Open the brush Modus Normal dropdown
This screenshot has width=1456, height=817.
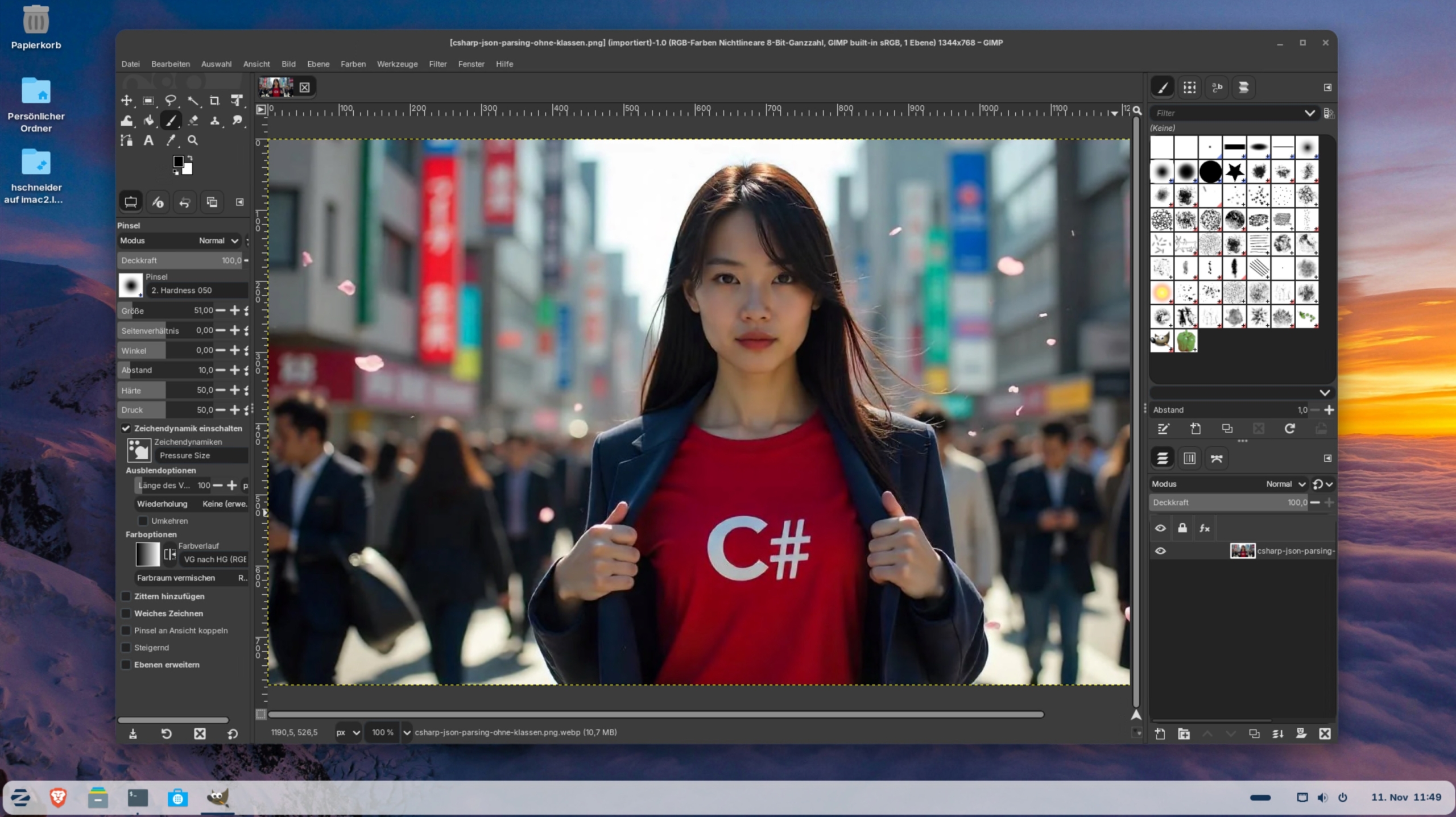click(218, 240)
